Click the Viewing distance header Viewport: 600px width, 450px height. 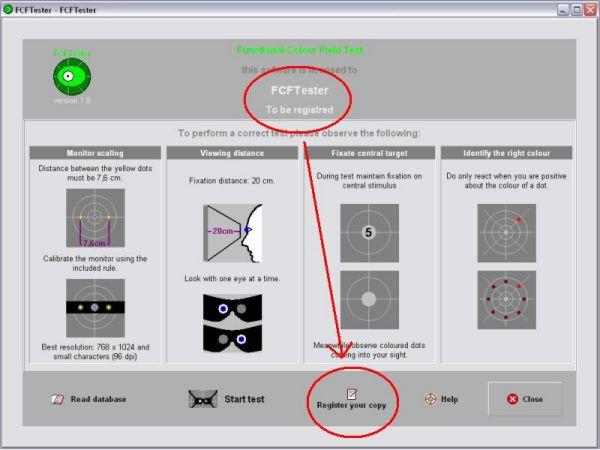tap(232, 153)
